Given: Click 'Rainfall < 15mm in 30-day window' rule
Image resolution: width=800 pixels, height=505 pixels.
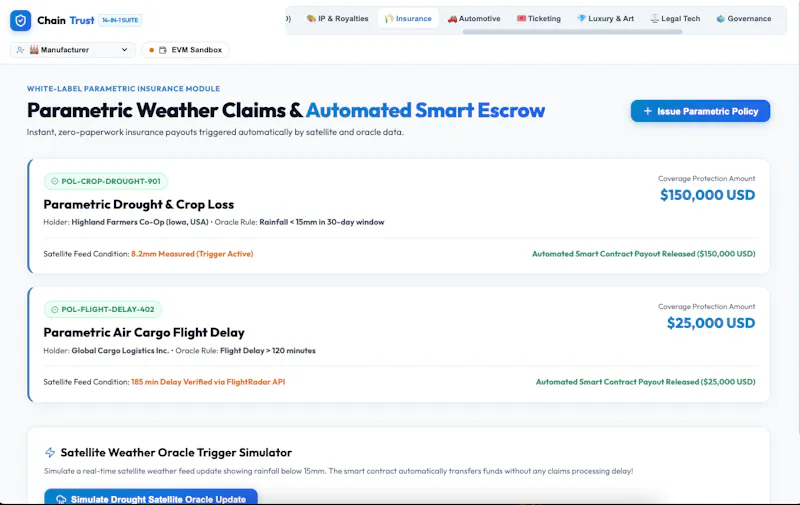Looking at the screenshot, I should (x=321, y=222).
